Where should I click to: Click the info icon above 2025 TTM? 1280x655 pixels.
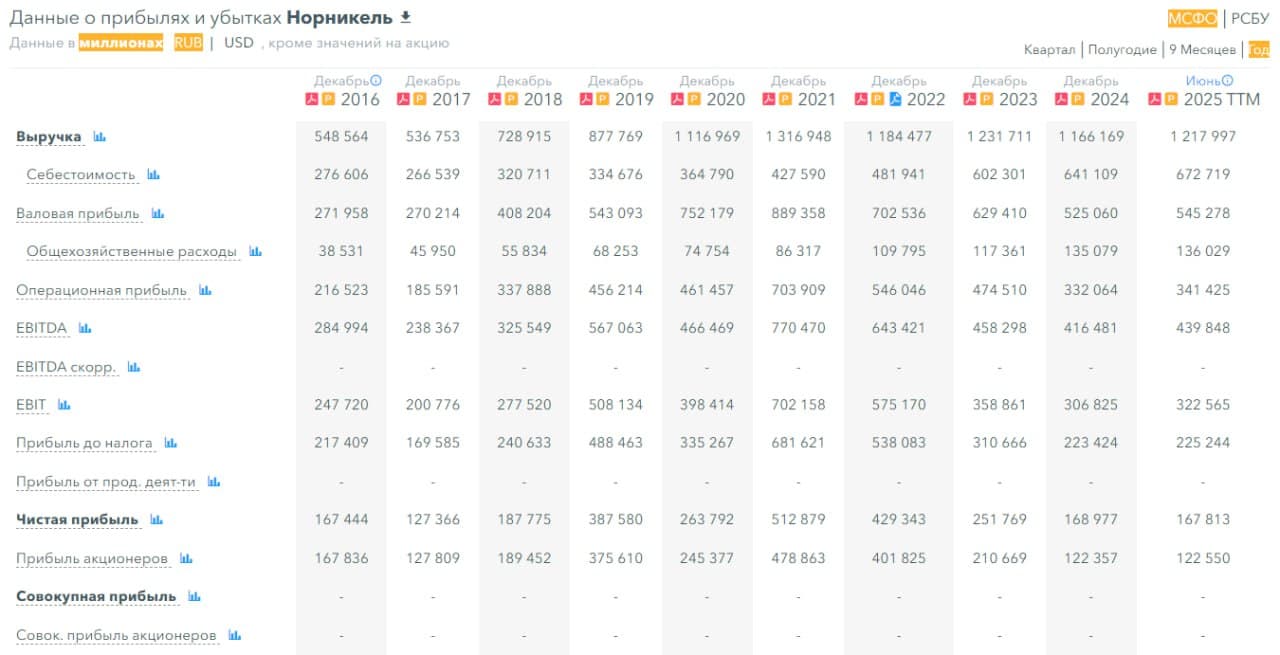(1227, 81)
